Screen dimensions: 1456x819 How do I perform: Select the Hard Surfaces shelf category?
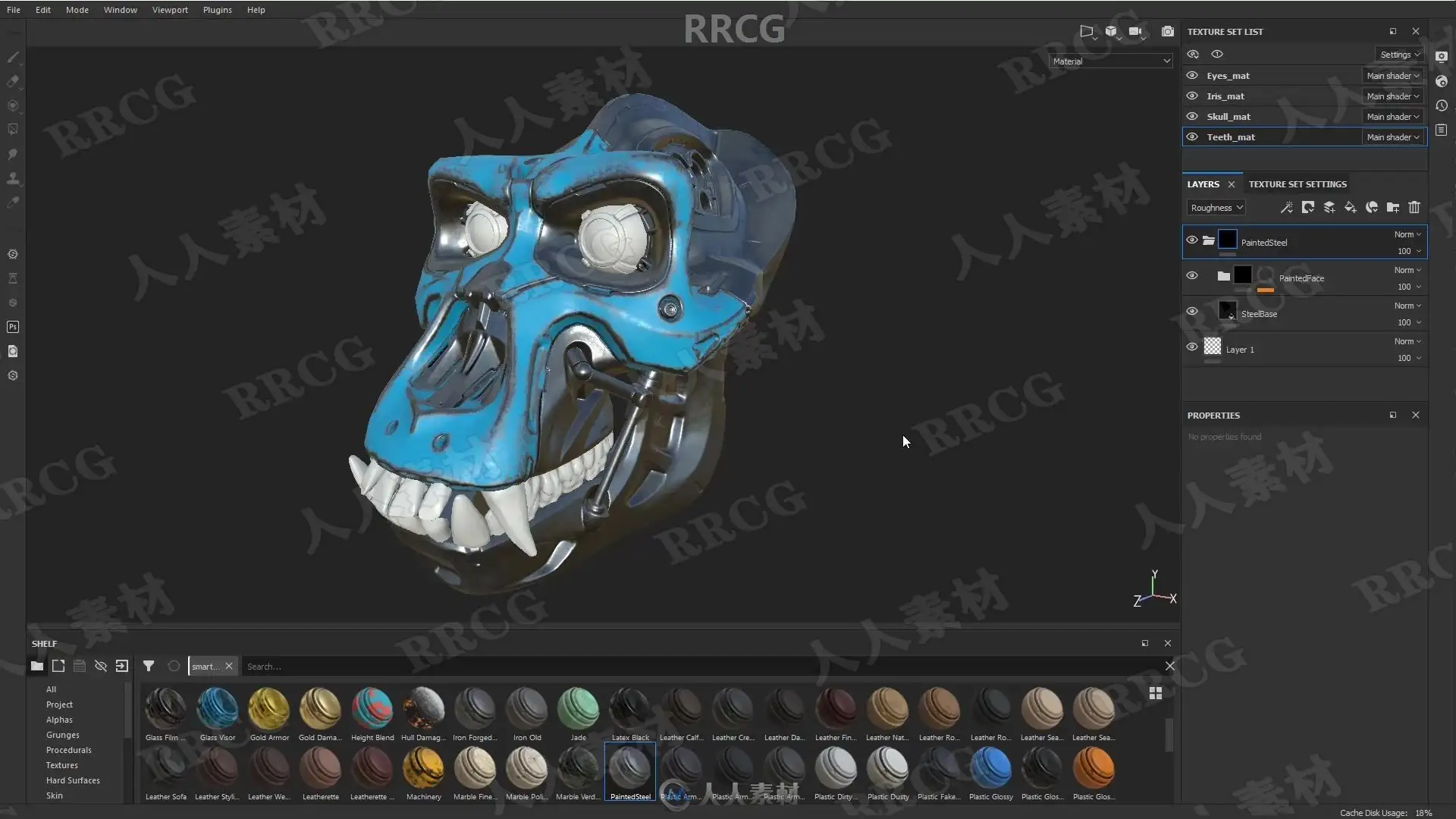(73, 780)
